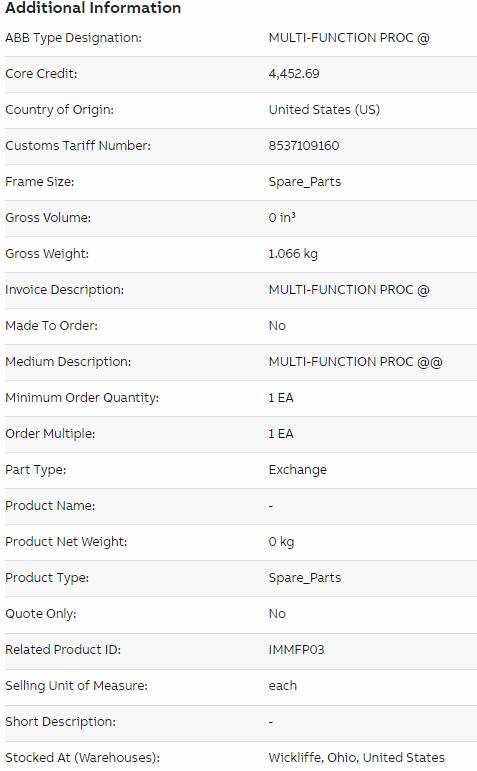Image resolution: width=477 pixels, height=771 pixels.
Task: Click the ABB Type Designation label
Action: (73, 38)
